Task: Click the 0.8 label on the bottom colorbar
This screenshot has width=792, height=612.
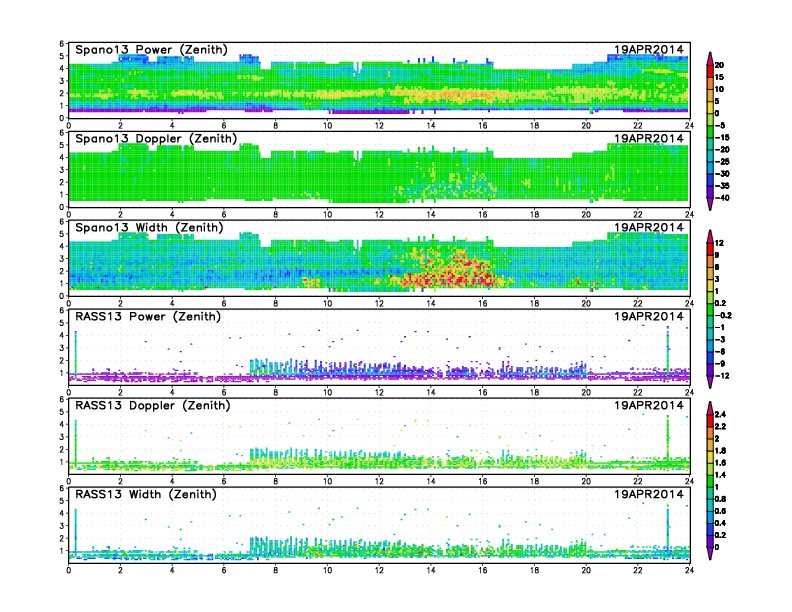Action: (720, 499)
